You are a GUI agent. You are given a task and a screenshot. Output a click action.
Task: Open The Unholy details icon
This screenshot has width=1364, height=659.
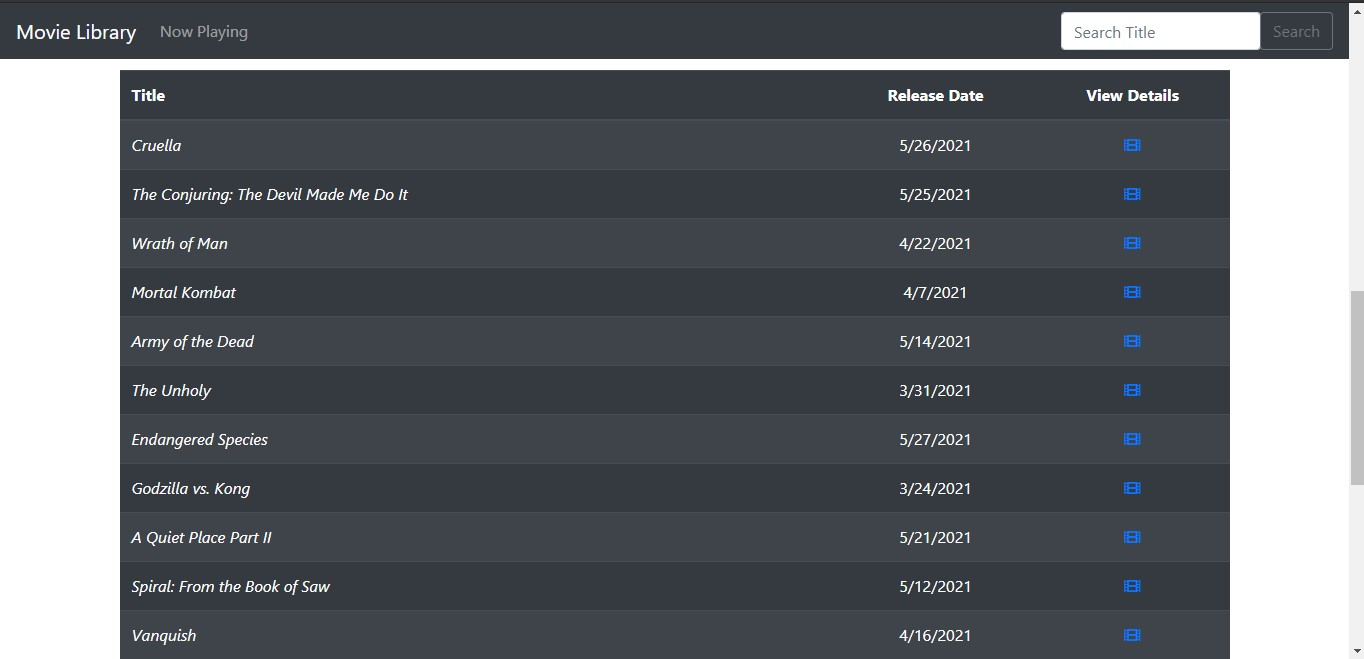click(x=1131, y=390)
